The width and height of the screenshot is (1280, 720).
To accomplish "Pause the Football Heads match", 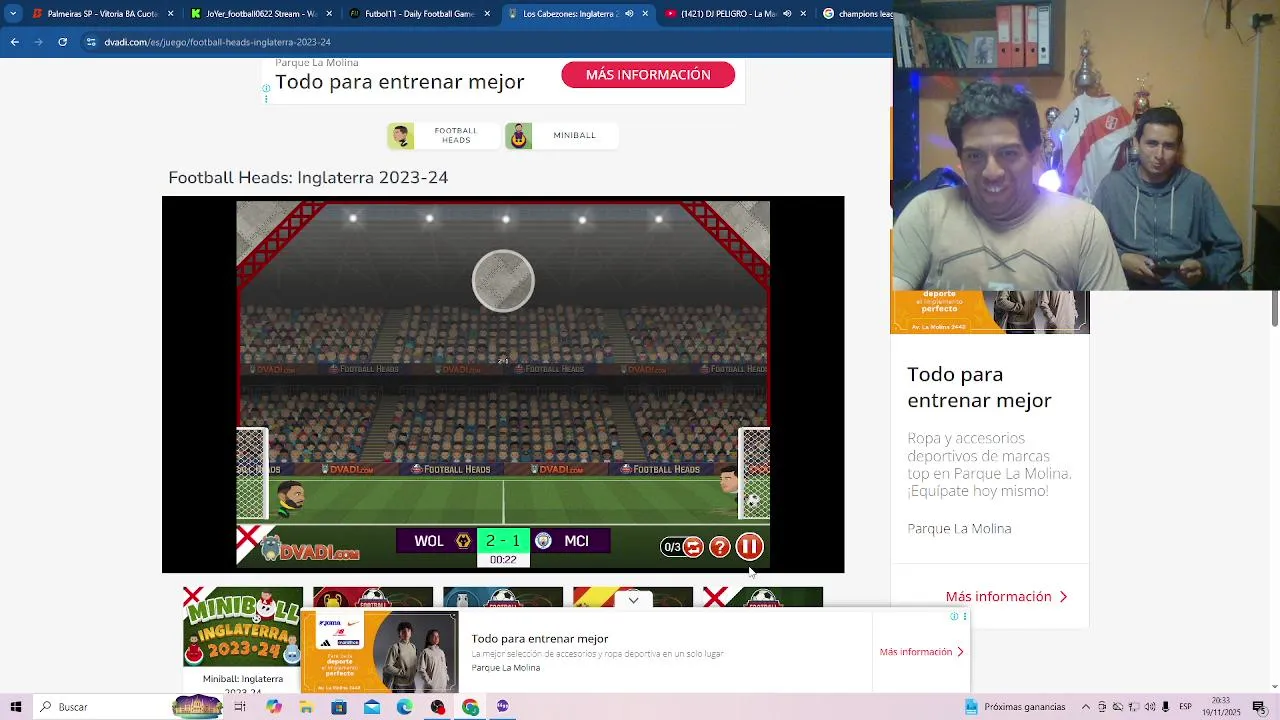I will [749, 546].
